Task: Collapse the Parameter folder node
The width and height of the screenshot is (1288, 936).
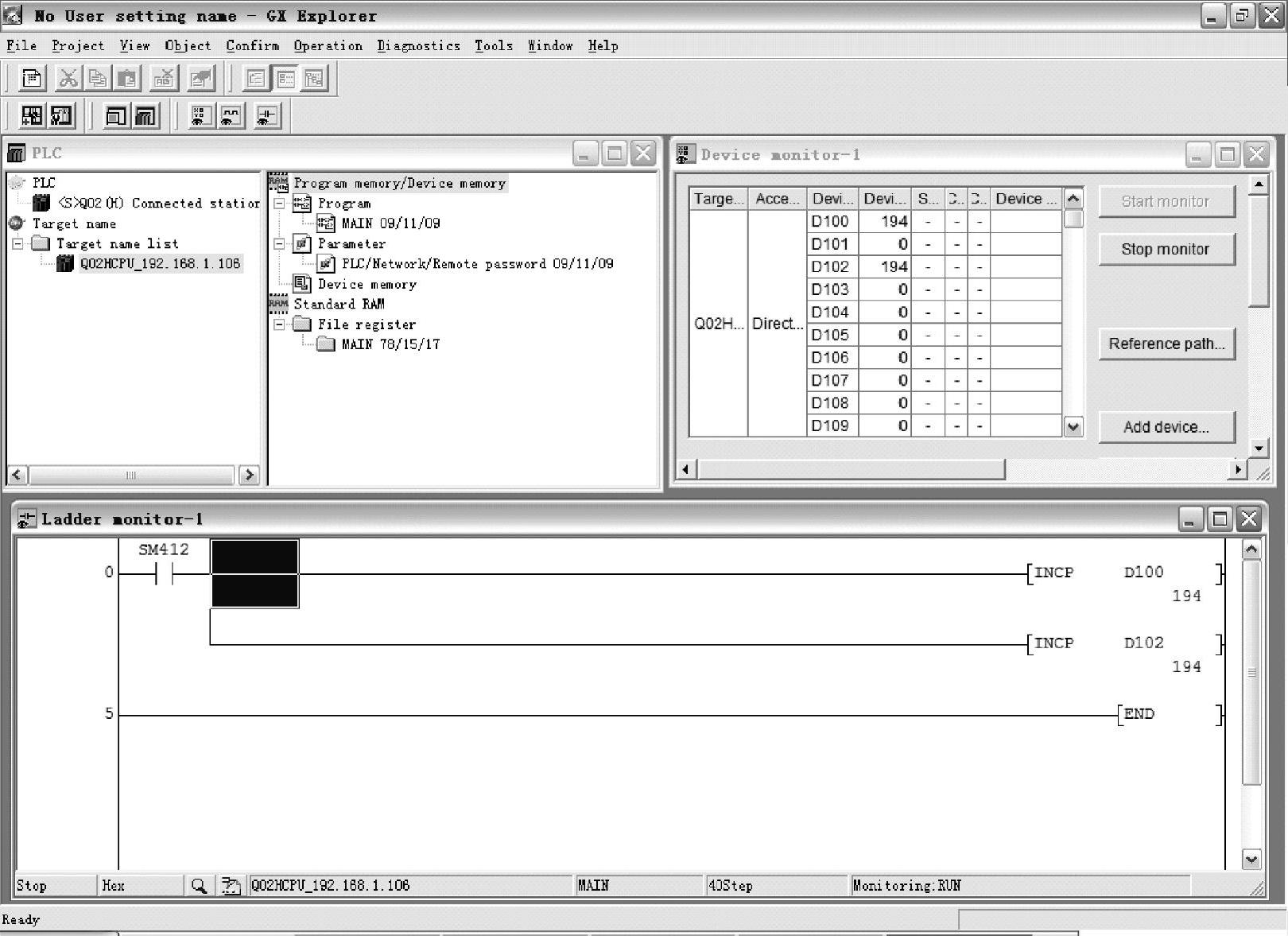Action: pyautogui.click(x=279, y=243)
